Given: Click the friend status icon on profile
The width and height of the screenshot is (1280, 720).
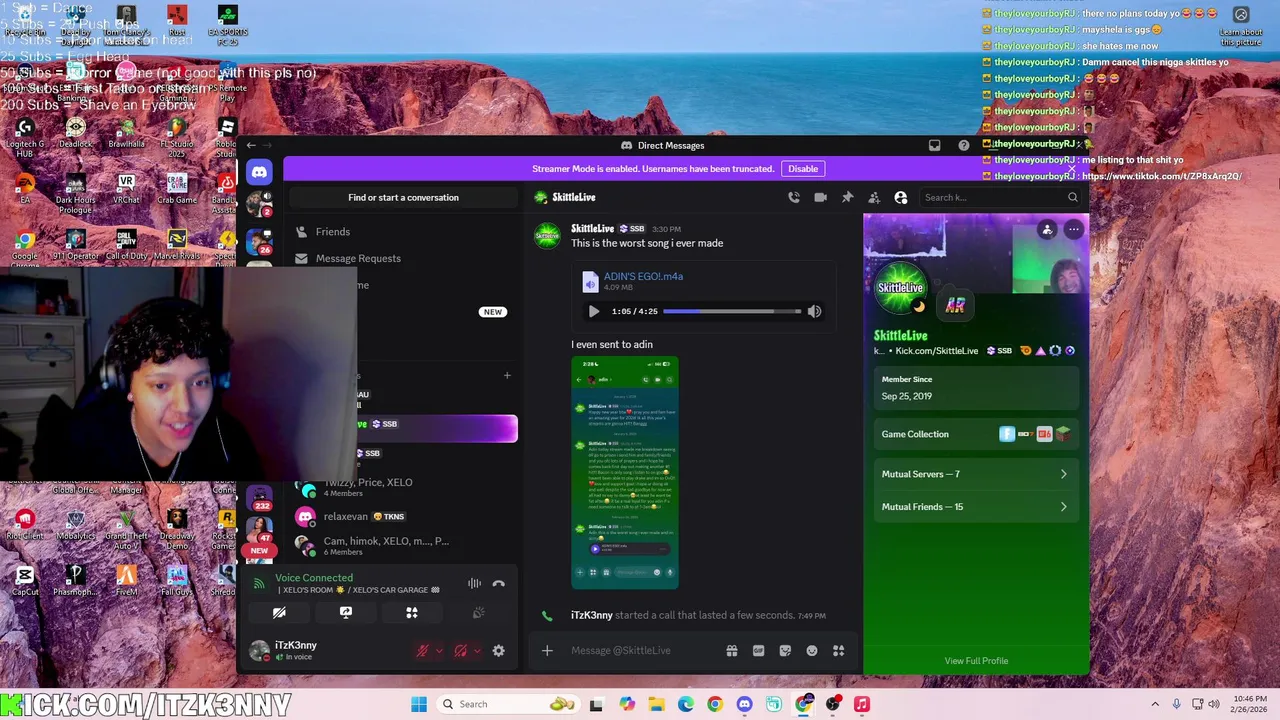Looking at the screenshot, I should 1047,230.
